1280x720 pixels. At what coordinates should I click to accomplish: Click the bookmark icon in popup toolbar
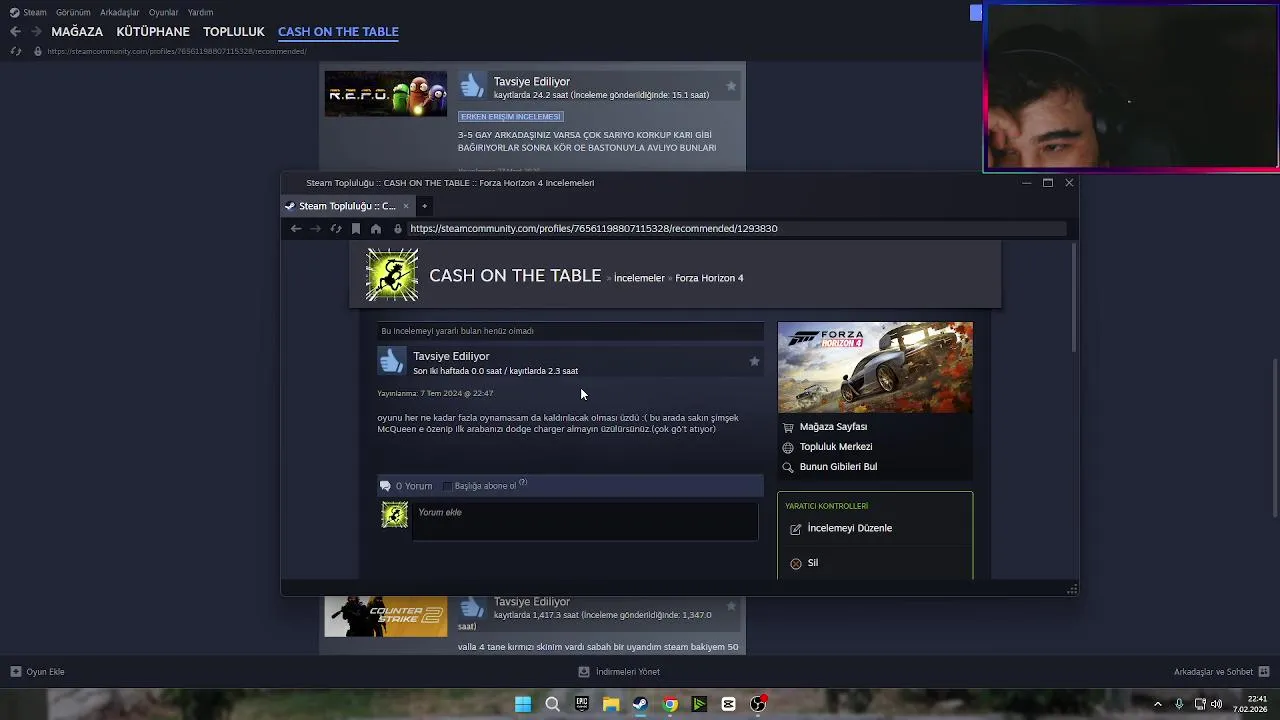pos(356,229)
